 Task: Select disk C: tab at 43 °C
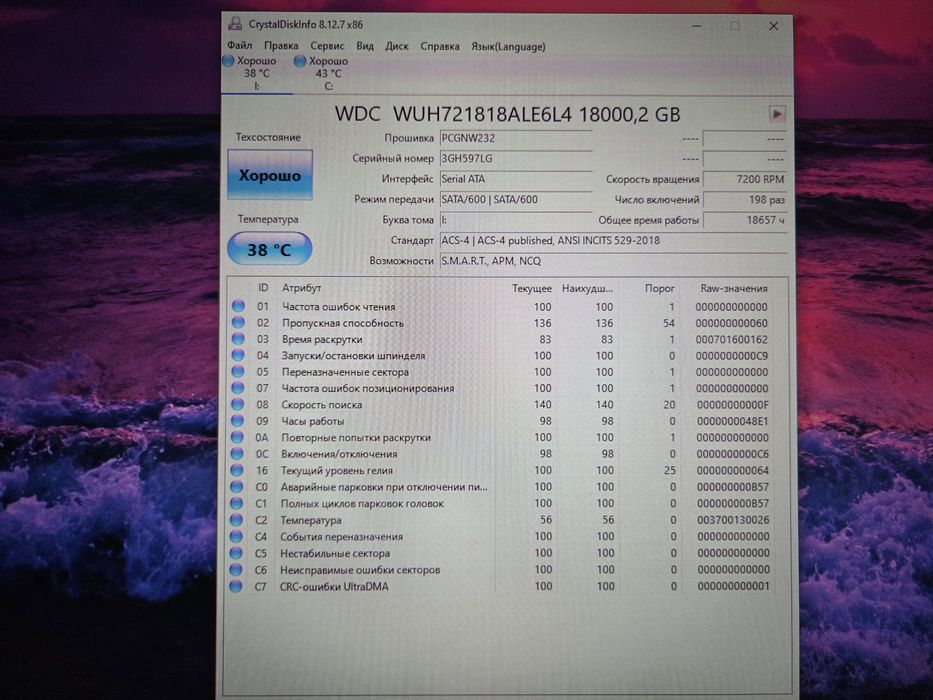(328, 73)
